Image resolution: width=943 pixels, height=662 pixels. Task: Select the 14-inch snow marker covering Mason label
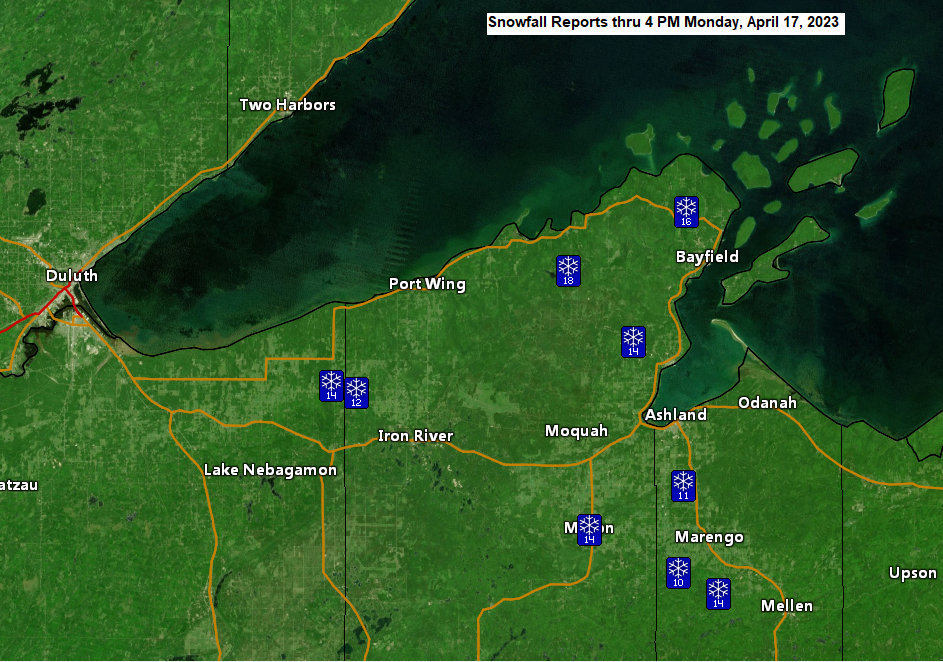(590, 530)
